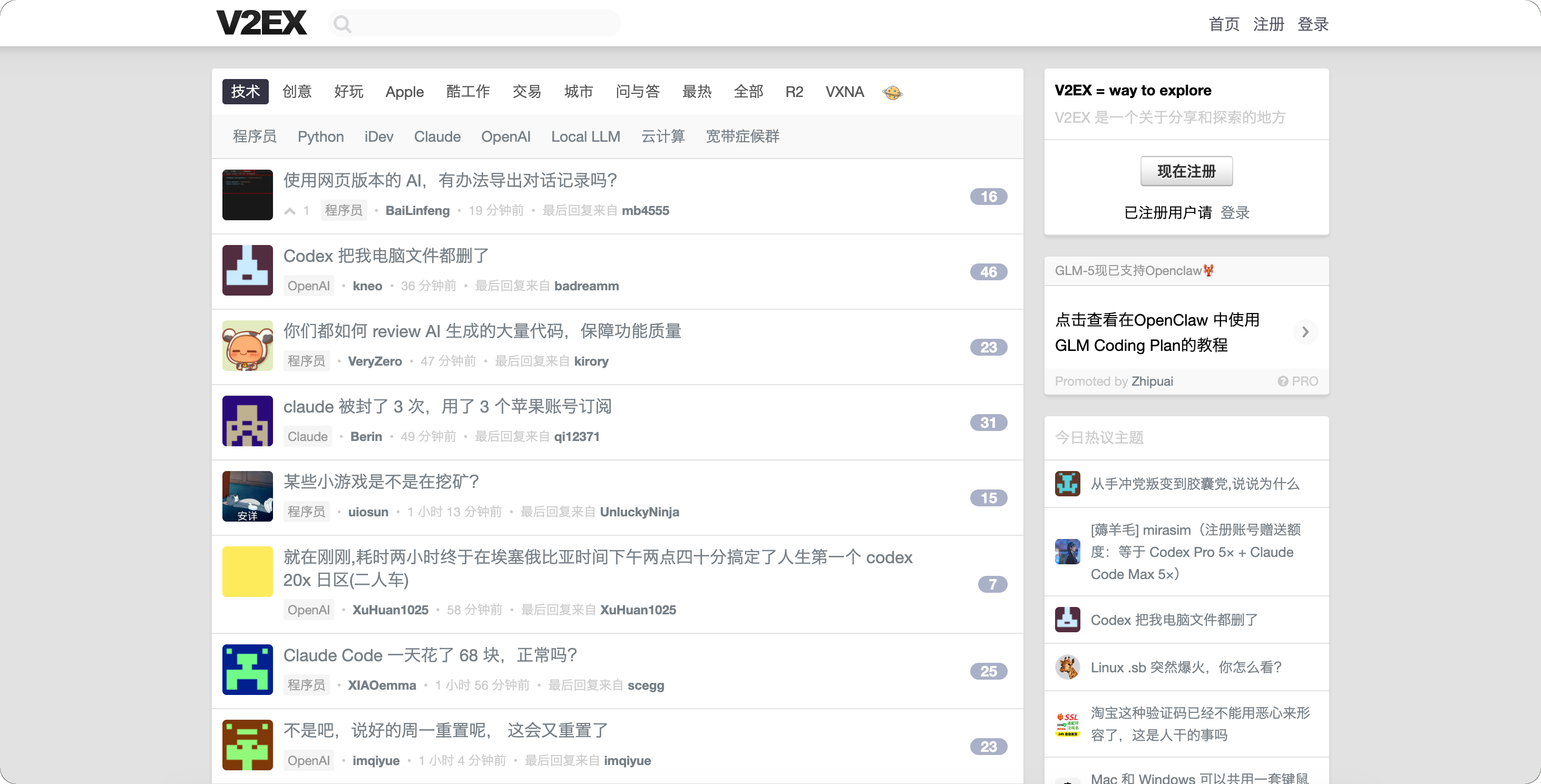Open reply count 31 badge
The width and height of the screenshot is (1541, 784).
(989, 423)
